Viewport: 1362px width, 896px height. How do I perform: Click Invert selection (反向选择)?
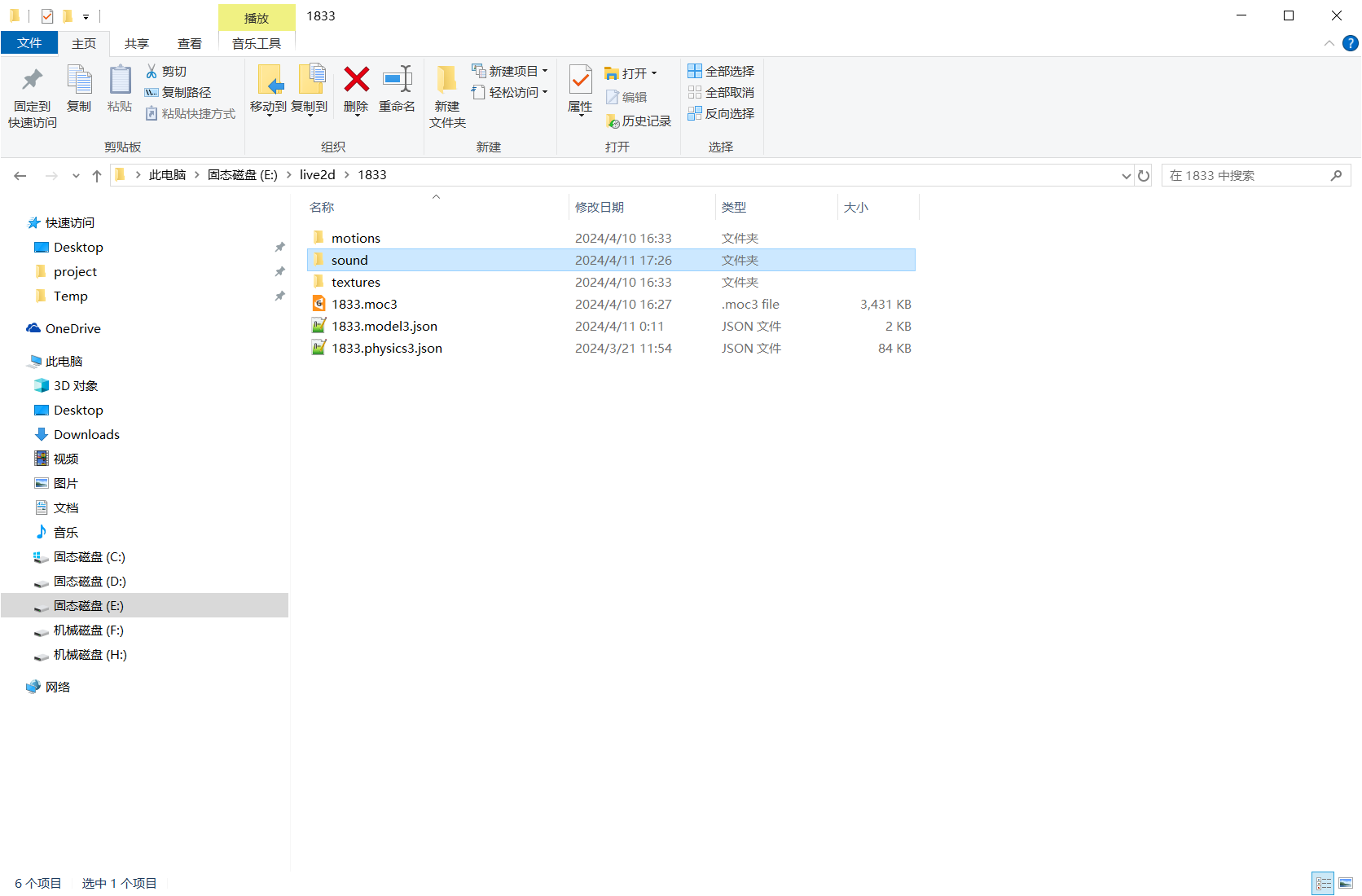click(x=721, y=114)
